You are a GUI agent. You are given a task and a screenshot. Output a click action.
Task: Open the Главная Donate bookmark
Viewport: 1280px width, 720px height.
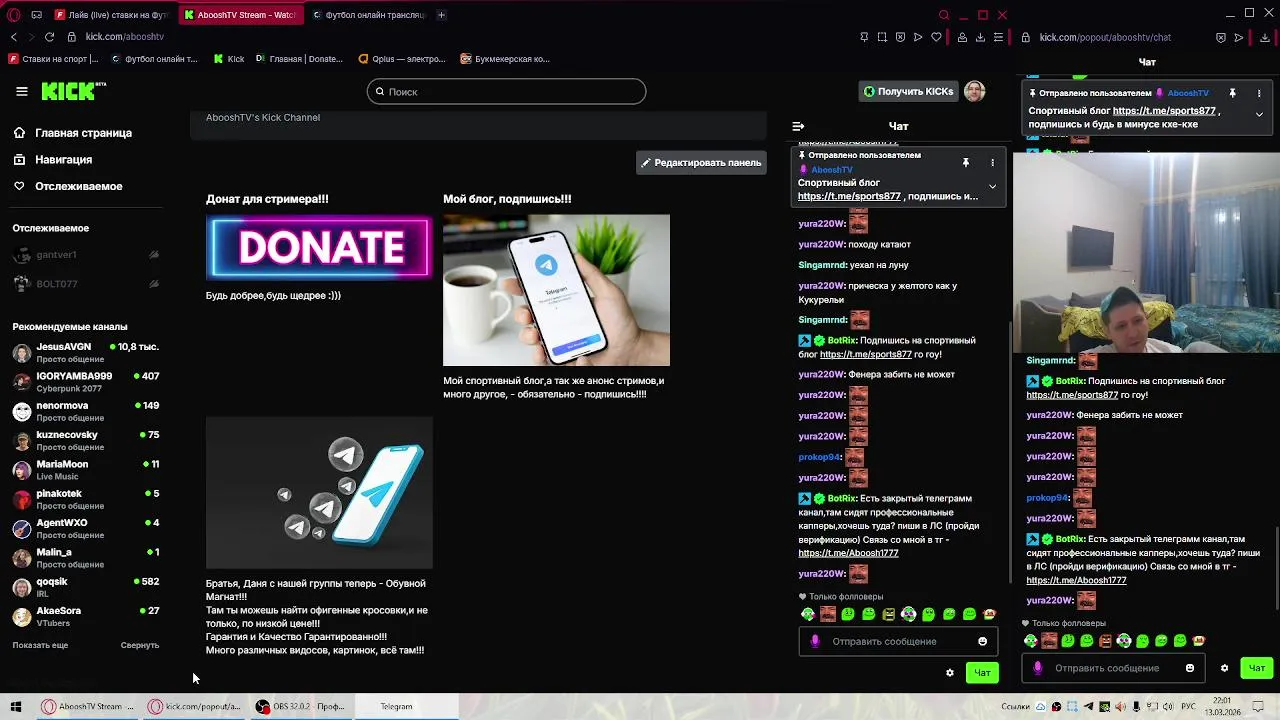299,59
